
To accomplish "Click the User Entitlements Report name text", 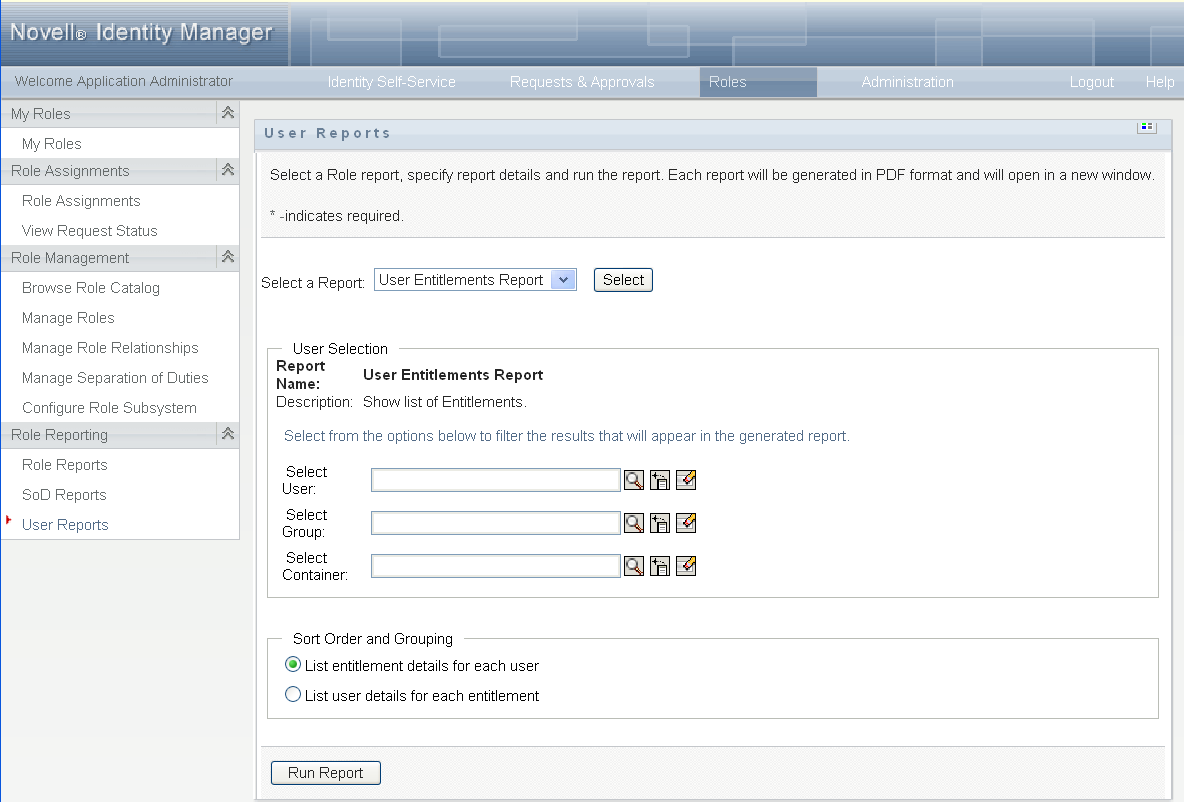I will tap(453, 375).
